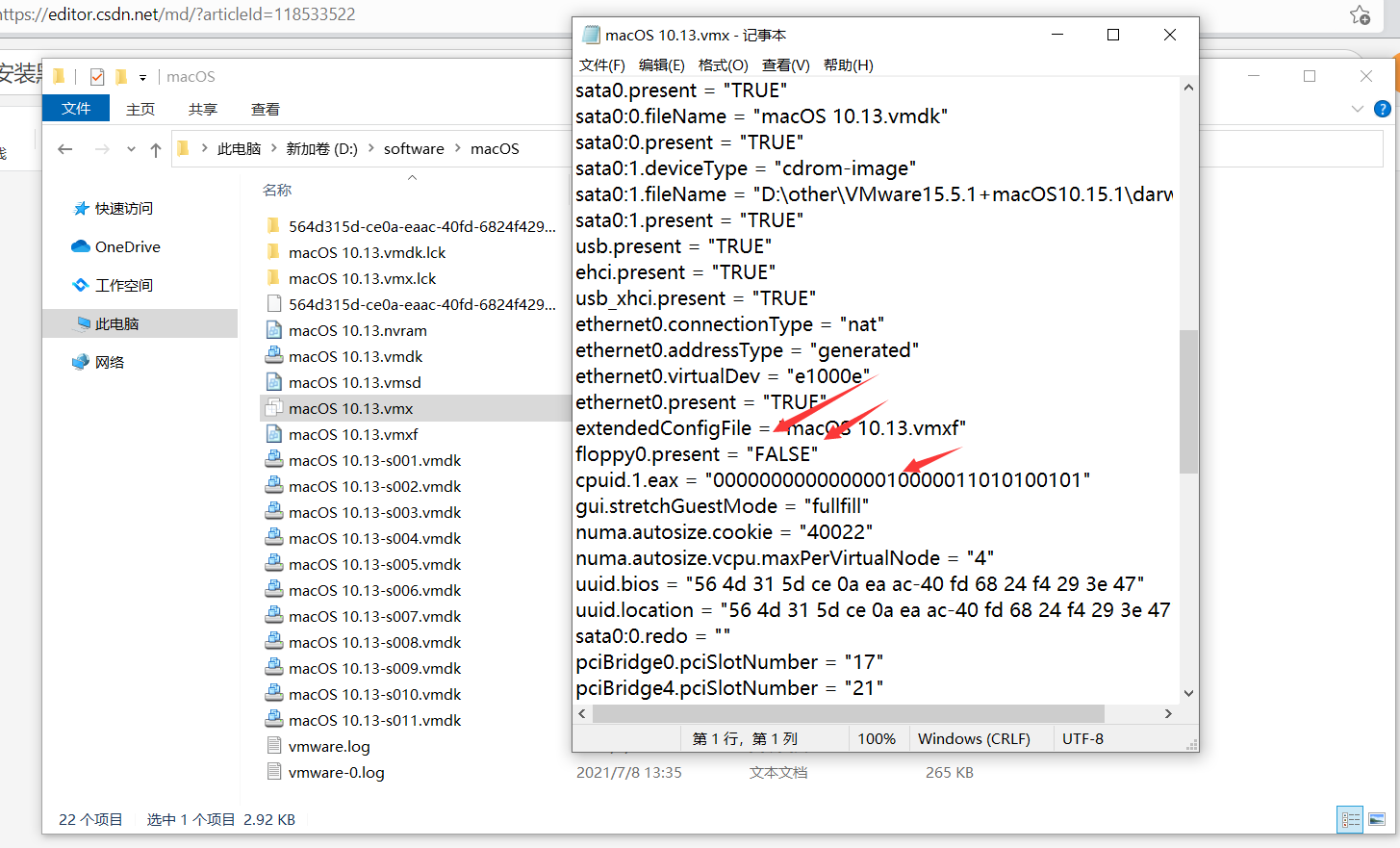Click the cpuid.1.eax line in Notepad
Image resolution: width=1400 pixels, height=848 pixels.
(x=832, y=480)
